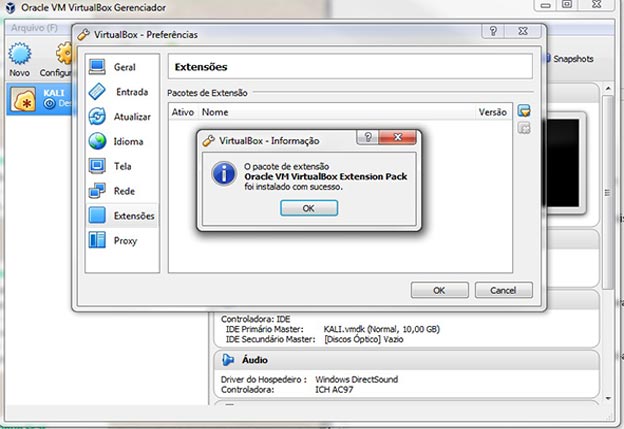Click the 'Windows DirectSound' text
Screen dimensions: 624x429
click(356, 379)
